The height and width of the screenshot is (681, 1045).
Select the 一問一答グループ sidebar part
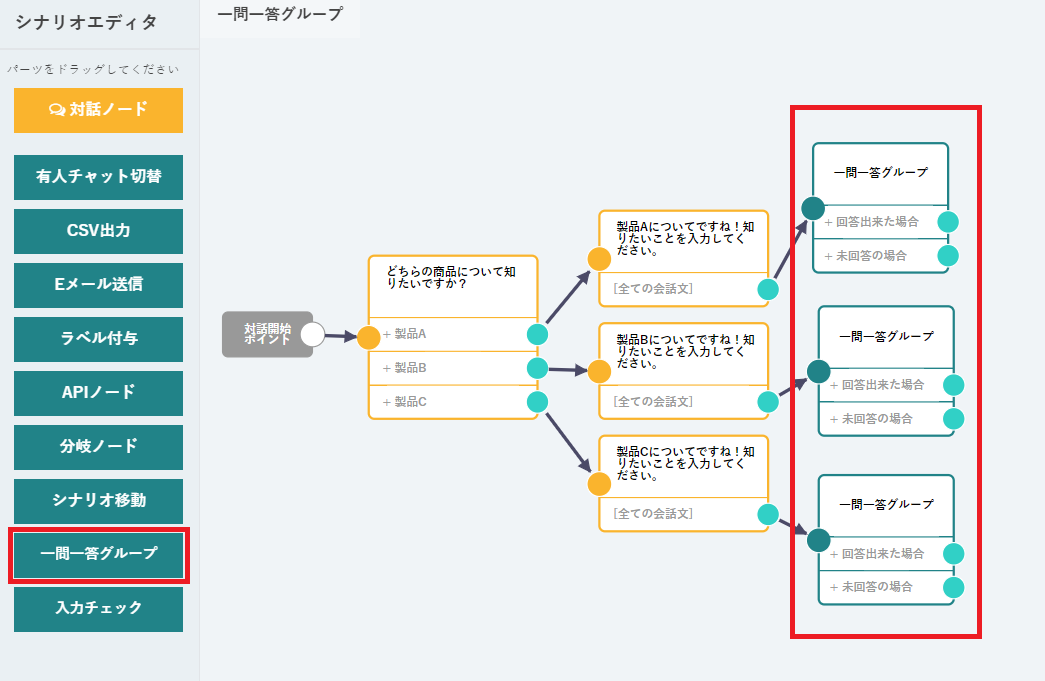[99, 555]
